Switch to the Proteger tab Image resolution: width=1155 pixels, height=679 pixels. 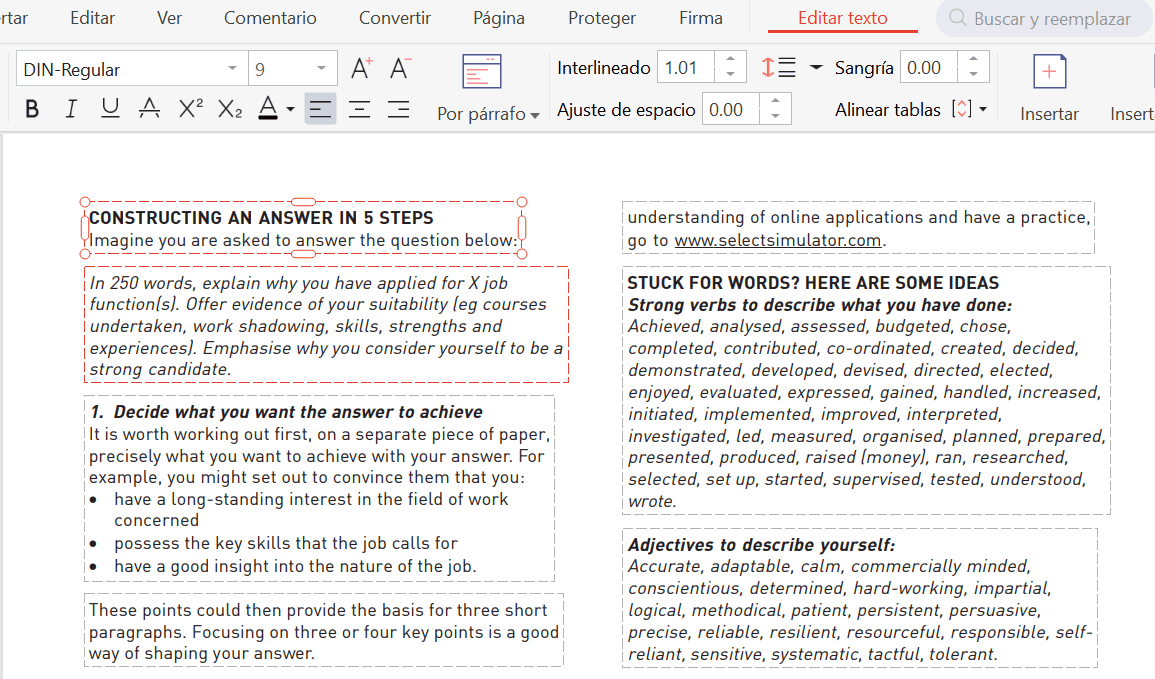[x=602, y=18]
